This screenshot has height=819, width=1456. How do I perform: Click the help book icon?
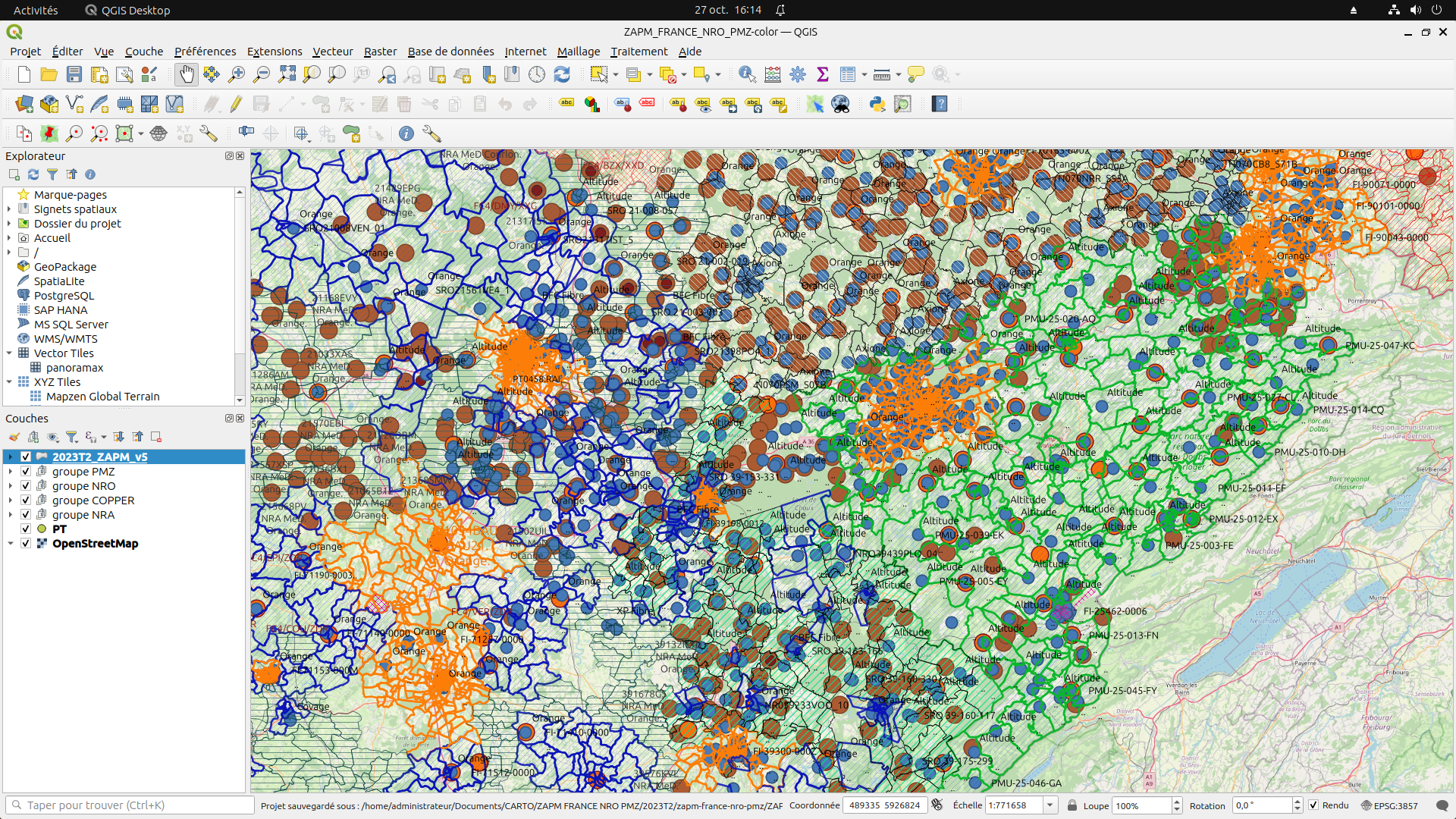click(x=940, y=104)
